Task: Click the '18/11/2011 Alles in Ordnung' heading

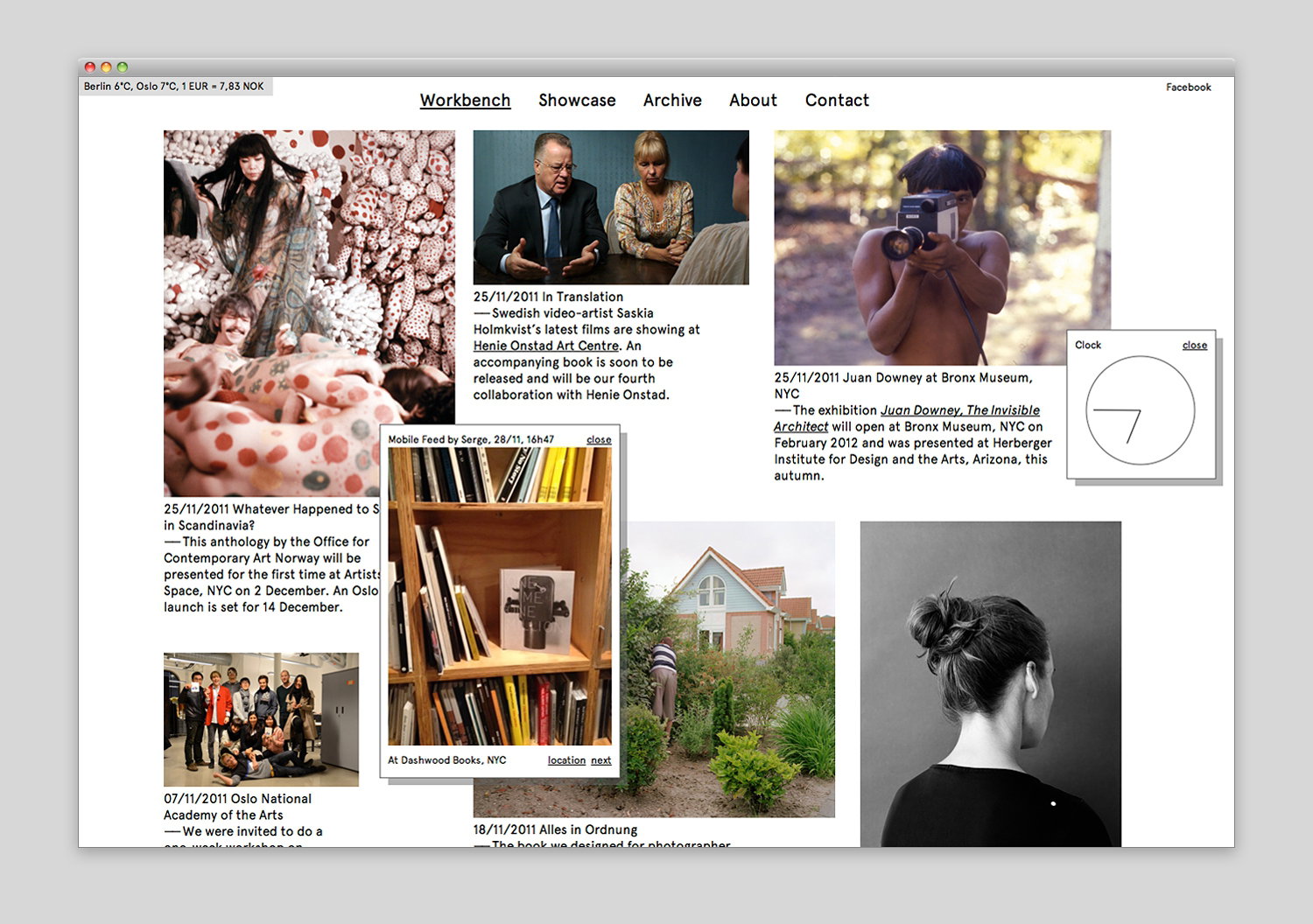Action: (555, 829)
